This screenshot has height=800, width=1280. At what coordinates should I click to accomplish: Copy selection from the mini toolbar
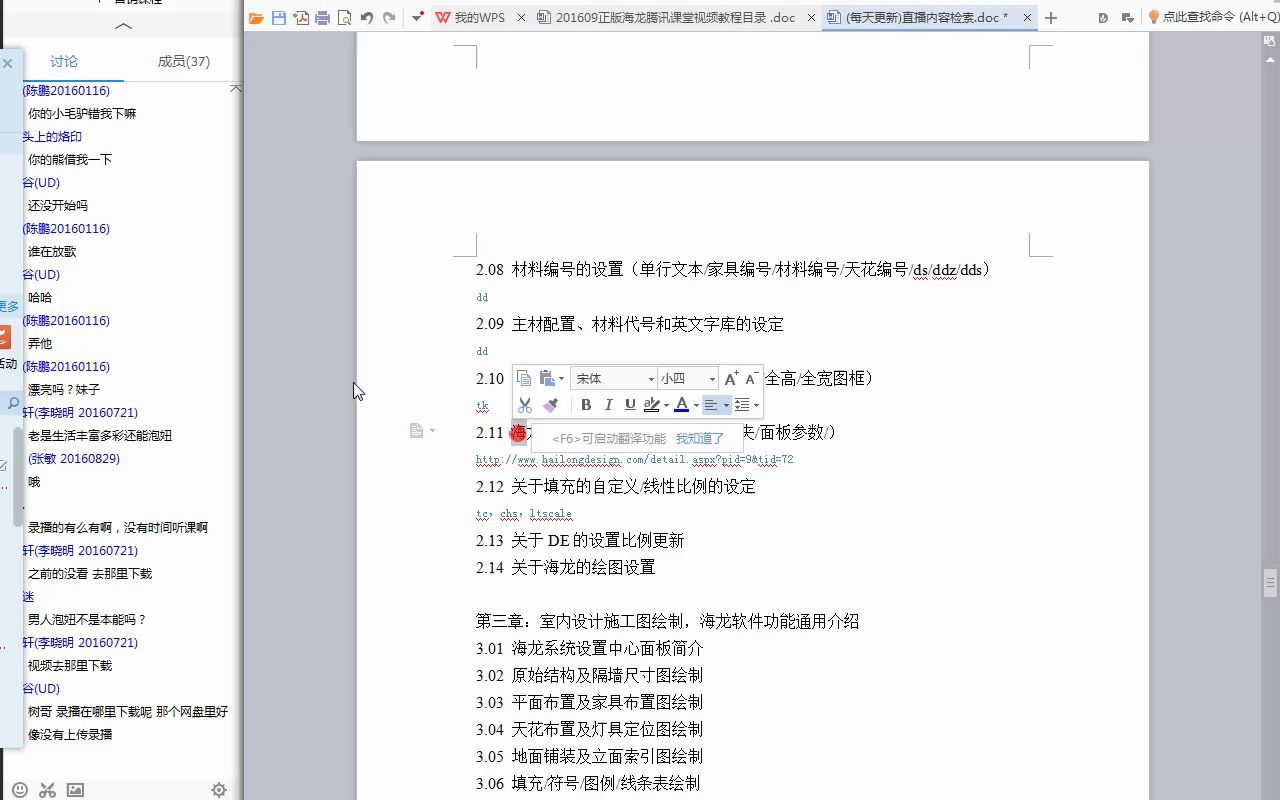(524, 378)
